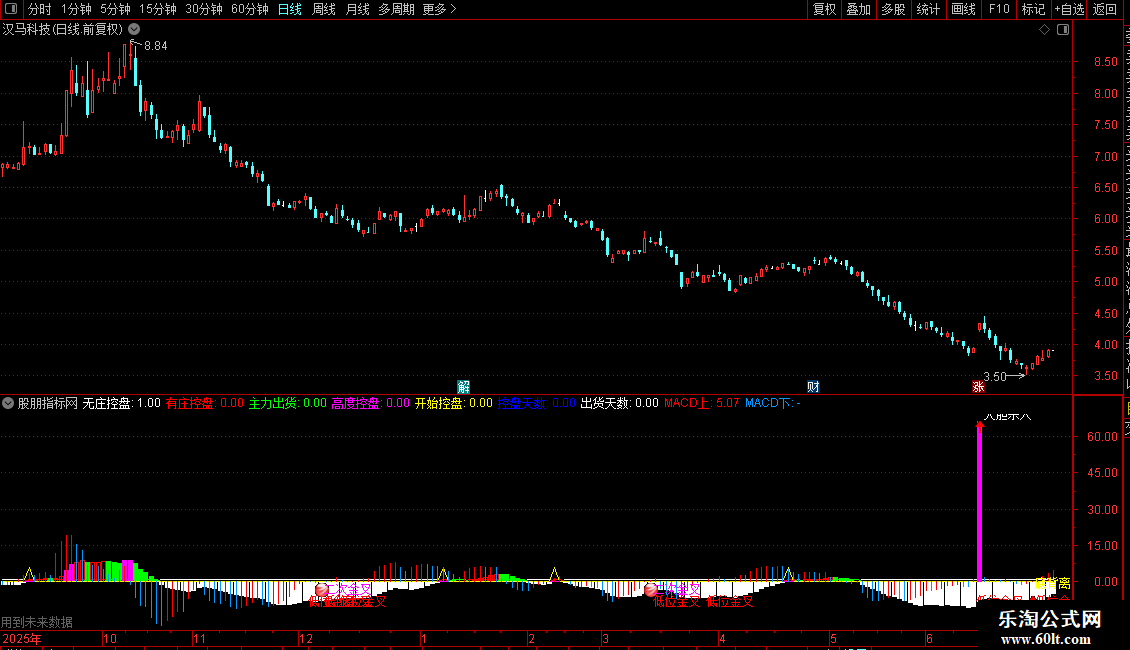The image size is (1130, 650).
Task: Toggle the left sidebar panel icon
Action: pos(11,9)
